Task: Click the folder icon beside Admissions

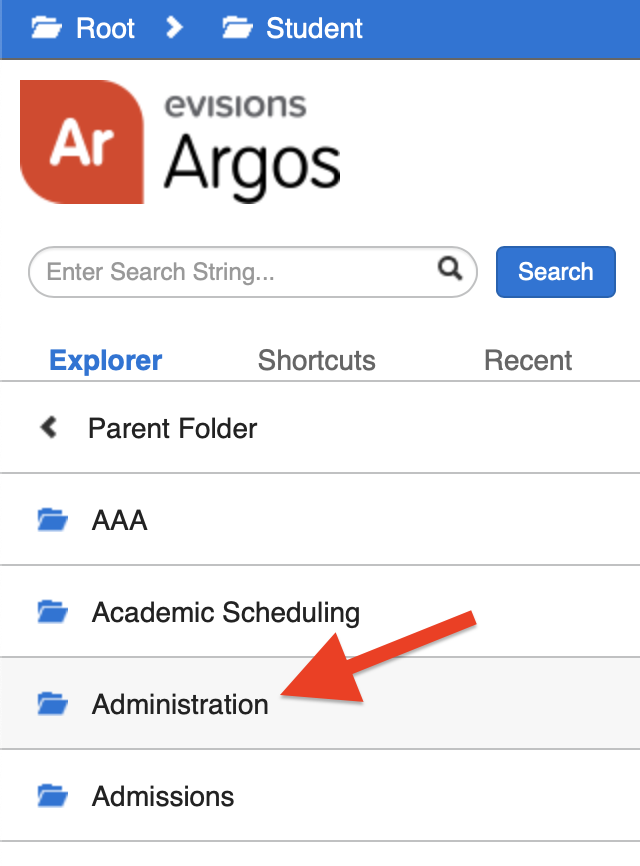Action: (52, 795)
